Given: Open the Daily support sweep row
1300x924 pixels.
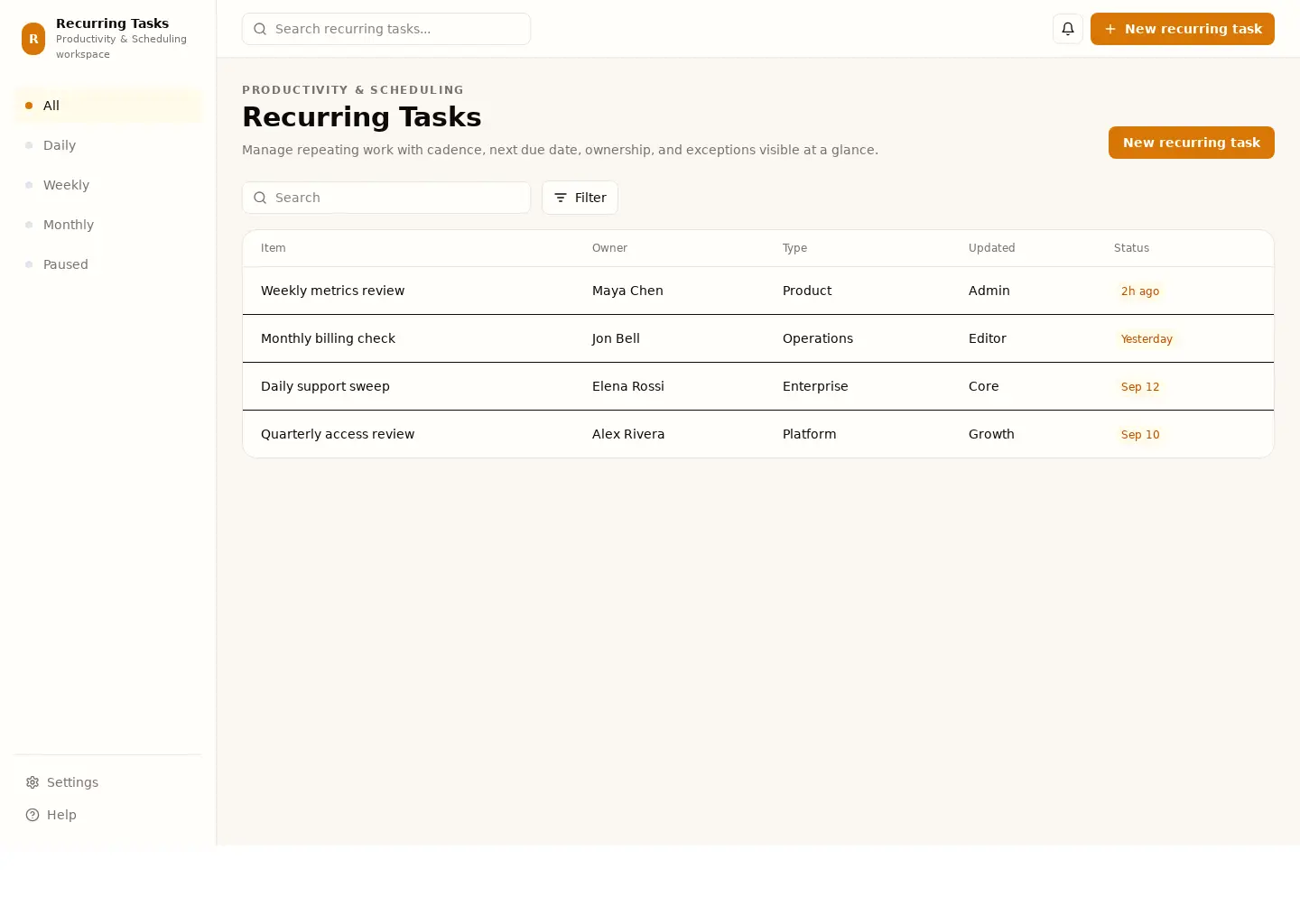Looking at the screenshot, I should tap(758, 386).
